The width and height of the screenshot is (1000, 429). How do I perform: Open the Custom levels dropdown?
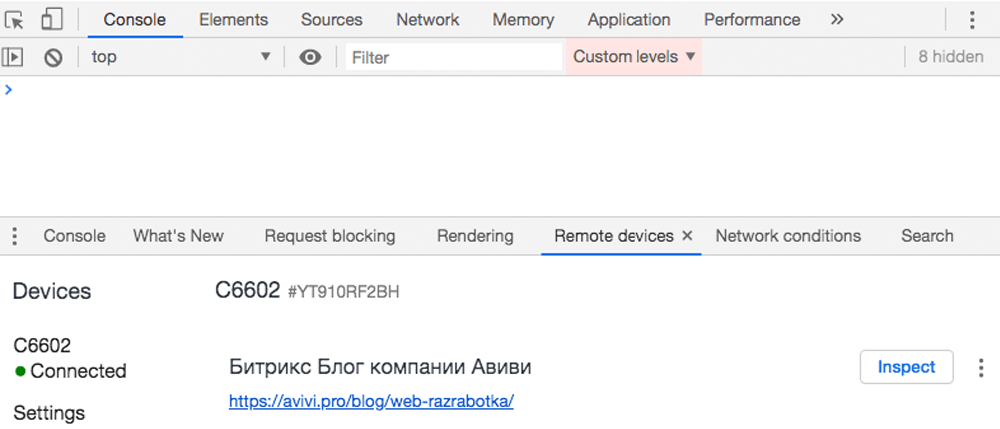tap(634, 57)
